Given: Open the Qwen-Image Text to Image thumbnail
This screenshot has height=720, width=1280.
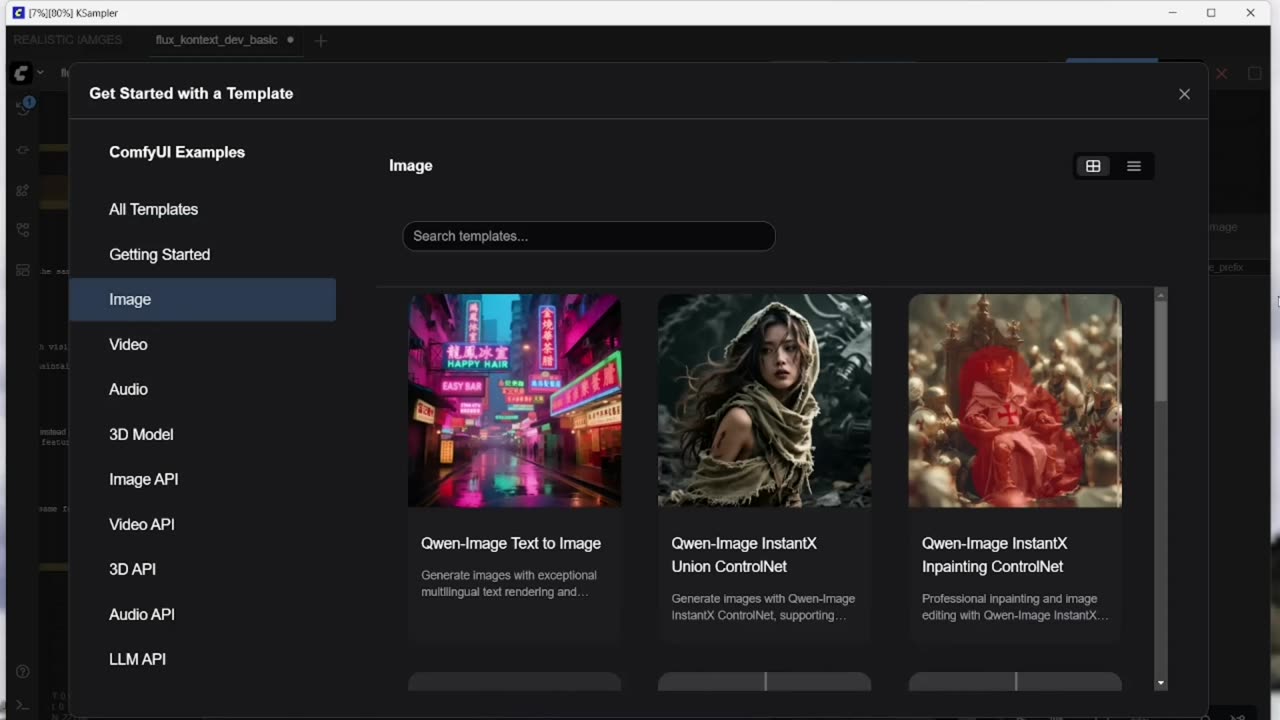Looking at the screenshot, I should pos(514,400).
